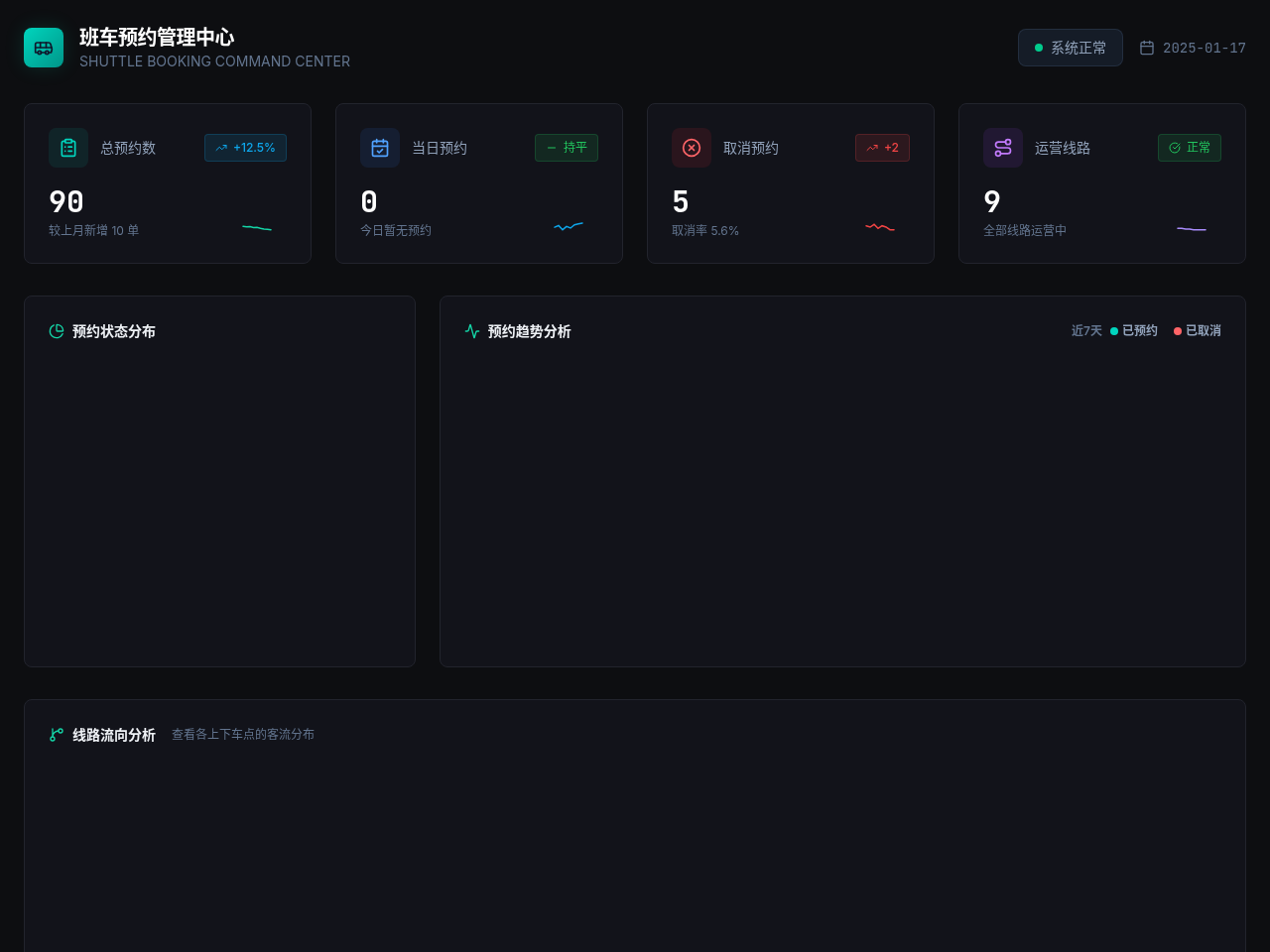Click the text 查看各上下车点的客流分布
Image resolution: width=1270 pixels, height=952 pixels.
[243, 735]
